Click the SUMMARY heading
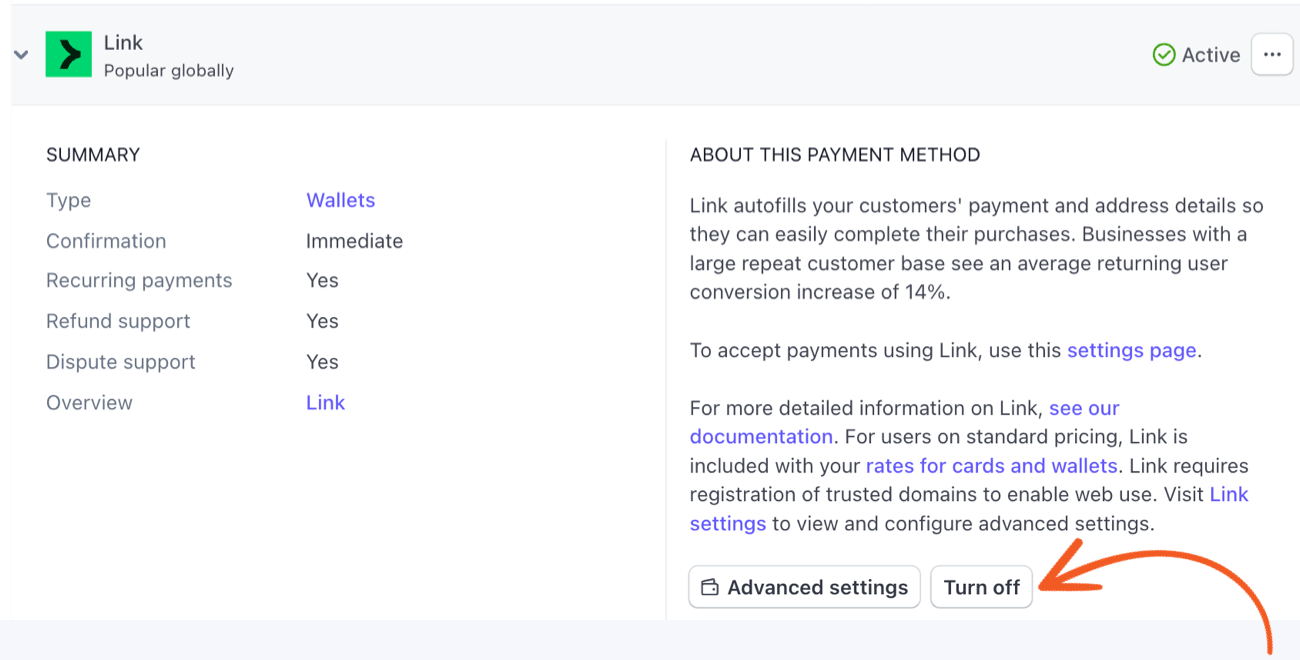Screen dimensions: 1300x660 (93, 155)
